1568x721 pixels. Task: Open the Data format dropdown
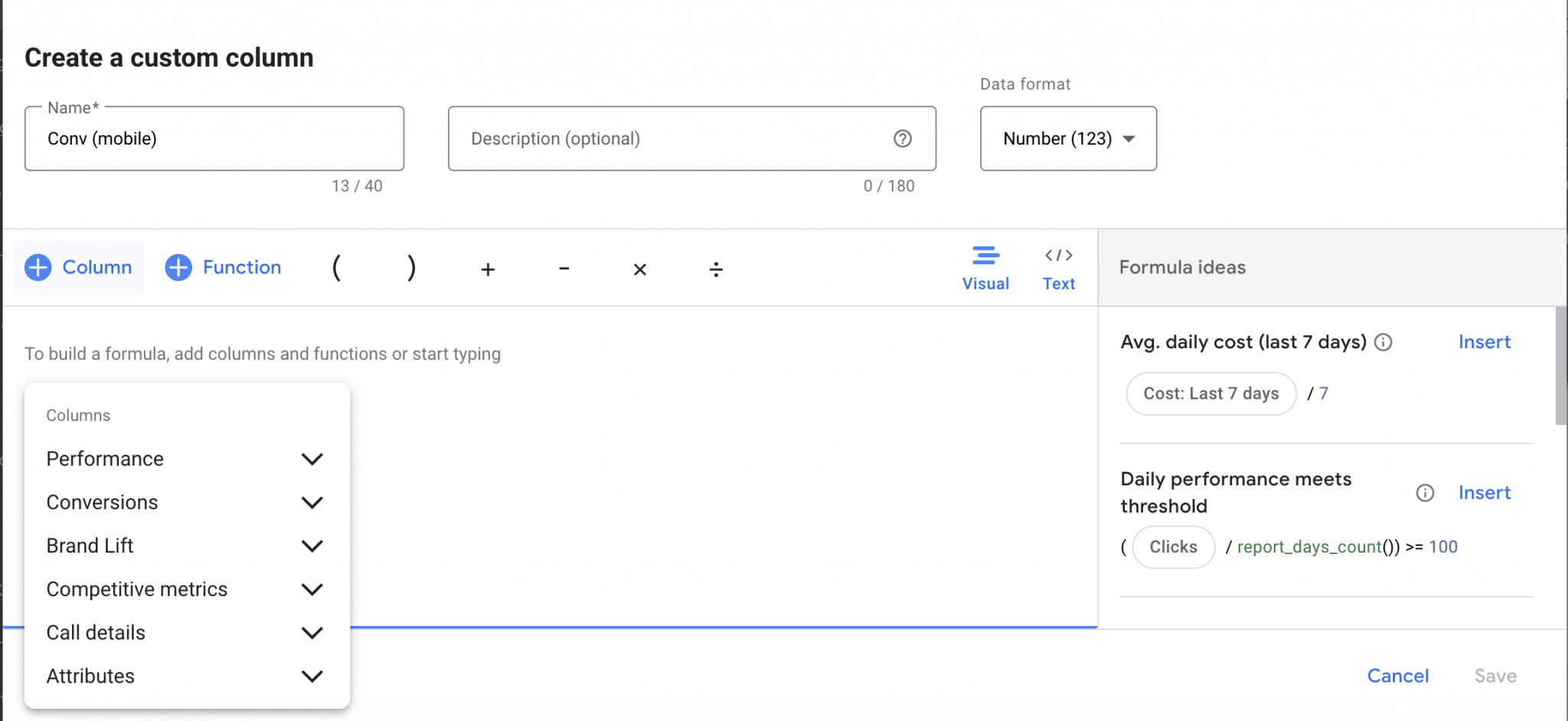coord(1068,139)
